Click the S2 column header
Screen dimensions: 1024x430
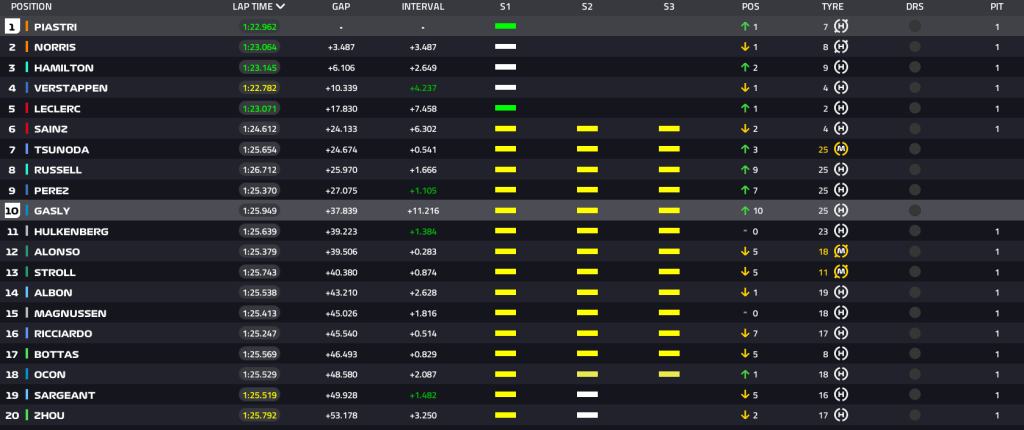coord(587,7)
